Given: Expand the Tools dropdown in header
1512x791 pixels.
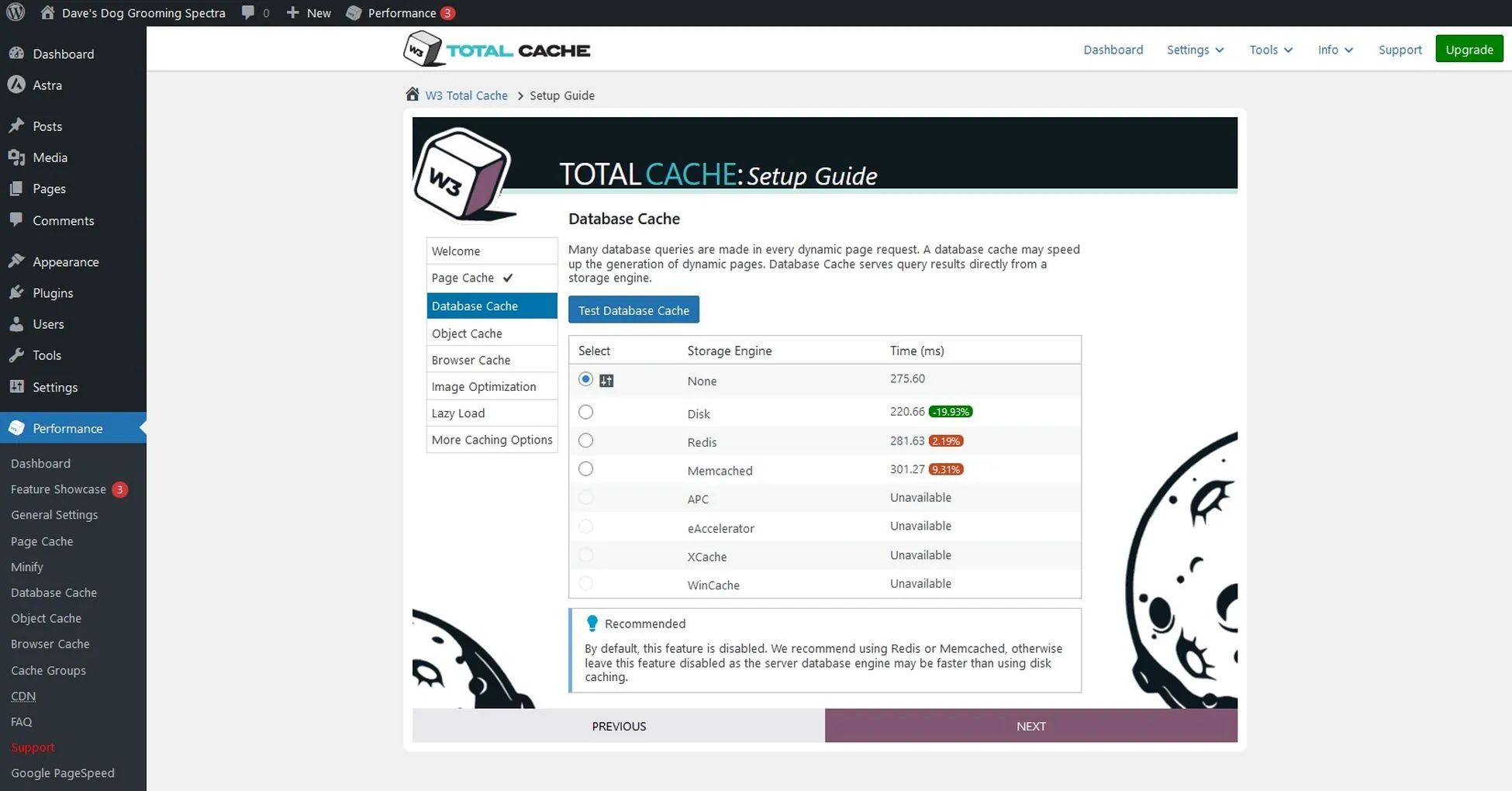Looking at the screenshot, I should (x=1270, y=50).
